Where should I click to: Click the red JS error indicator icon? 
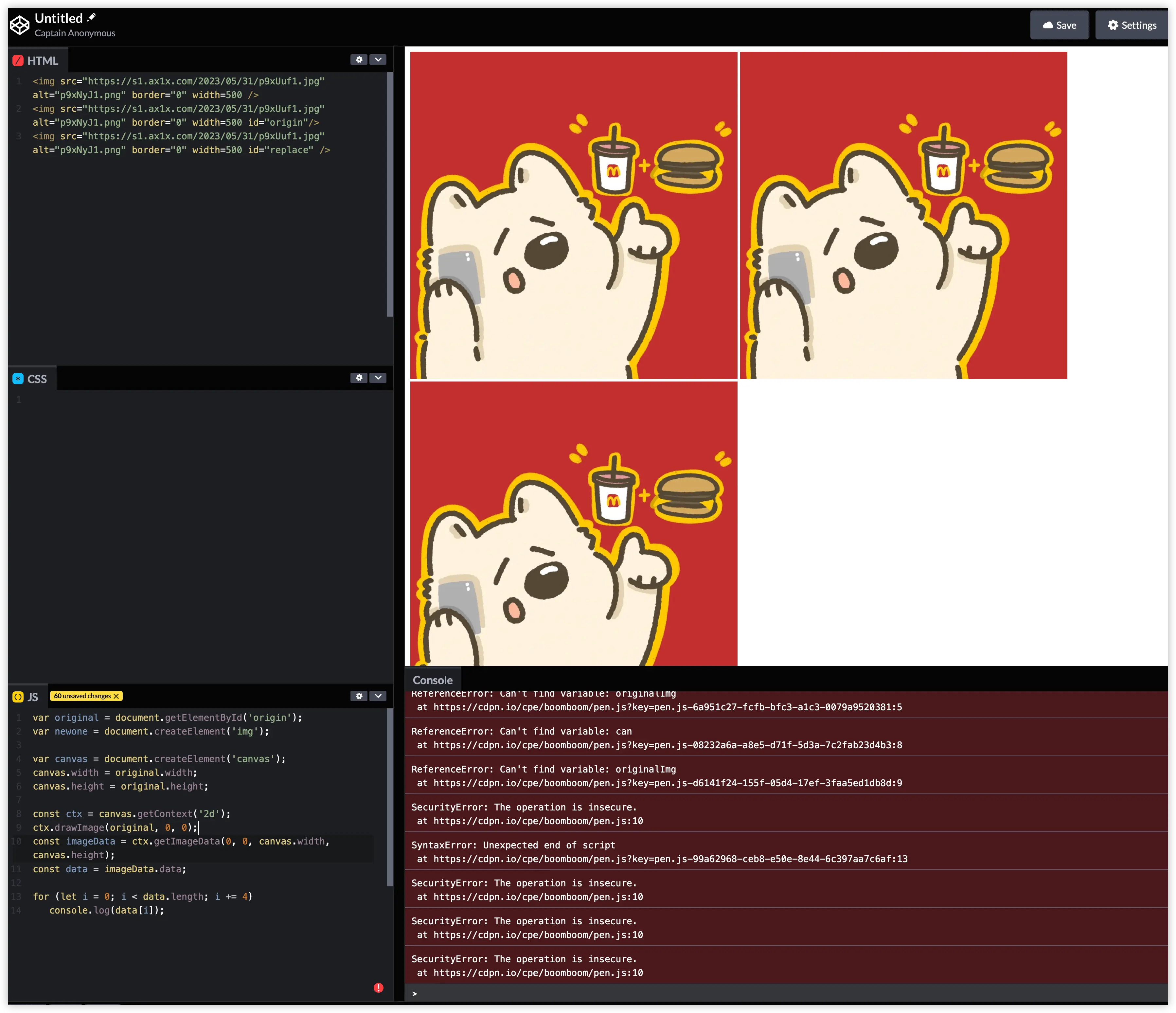pyautogui.click(x=379, y=988)
